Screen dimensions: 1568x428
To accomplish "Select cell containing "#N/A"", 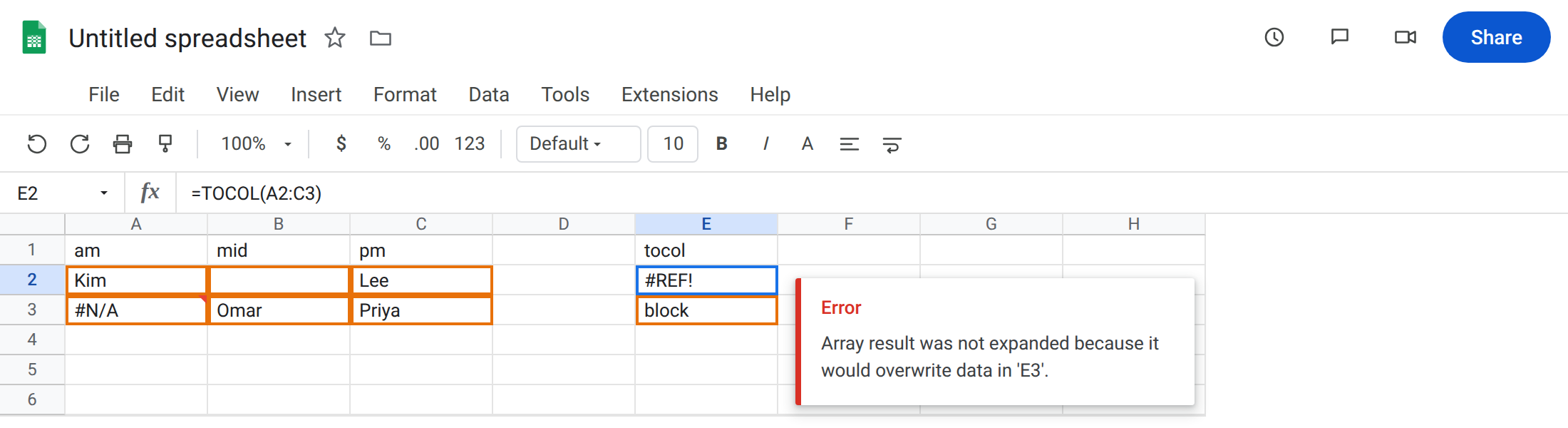I will [x=136, y=310].
